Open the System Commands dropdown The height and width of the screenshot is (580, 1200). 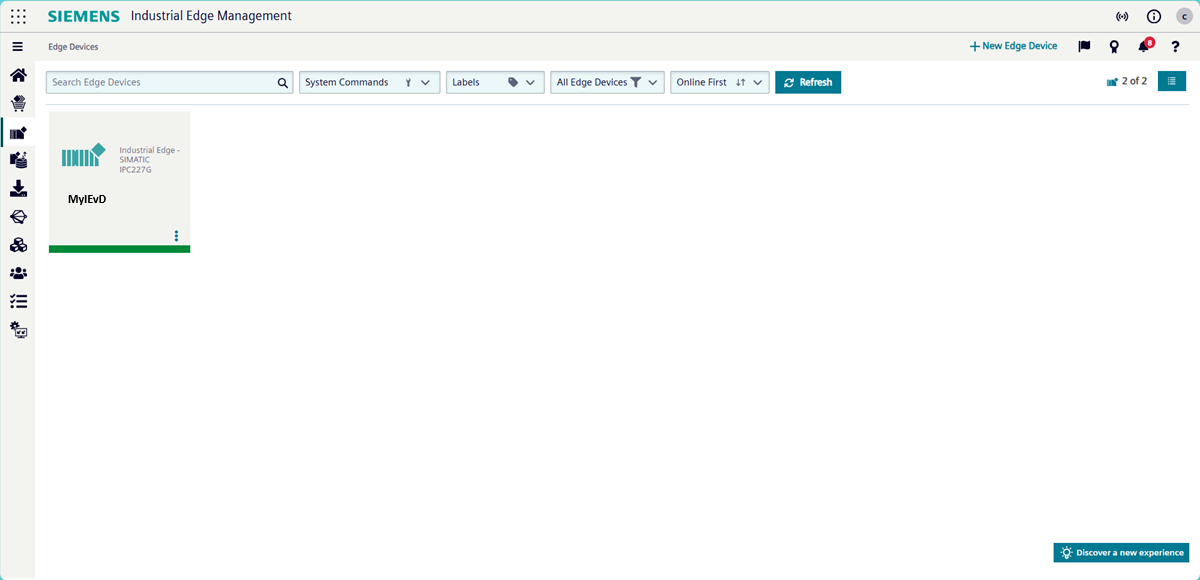tap(369, 82)
